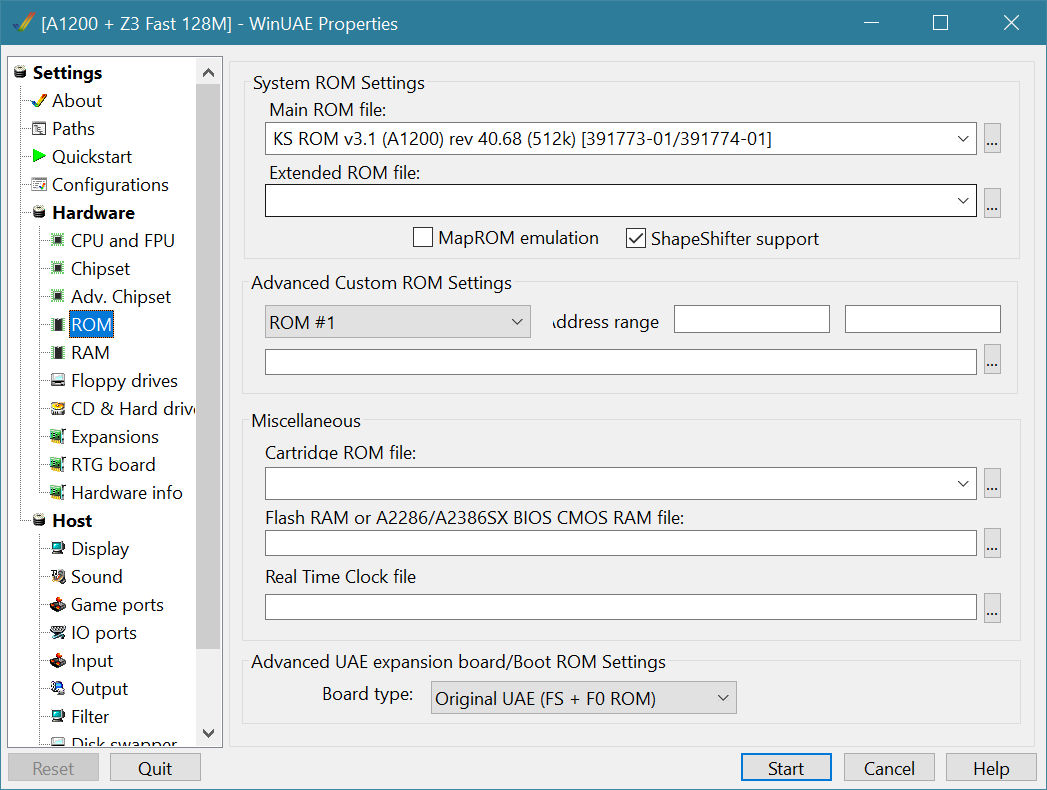Viewport: 1047px width, 790px height.
Task: Browse for custom ROM #1 file
Action: (992, 360)
